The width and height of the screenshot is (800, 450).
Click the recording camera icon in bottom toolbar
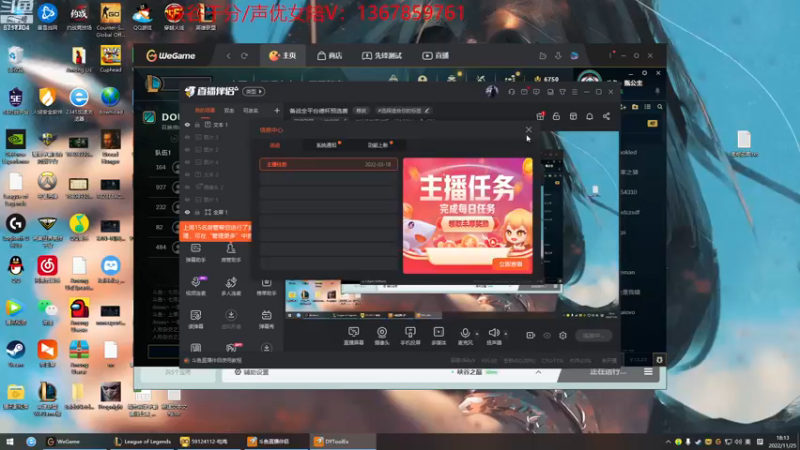point(531,335)
